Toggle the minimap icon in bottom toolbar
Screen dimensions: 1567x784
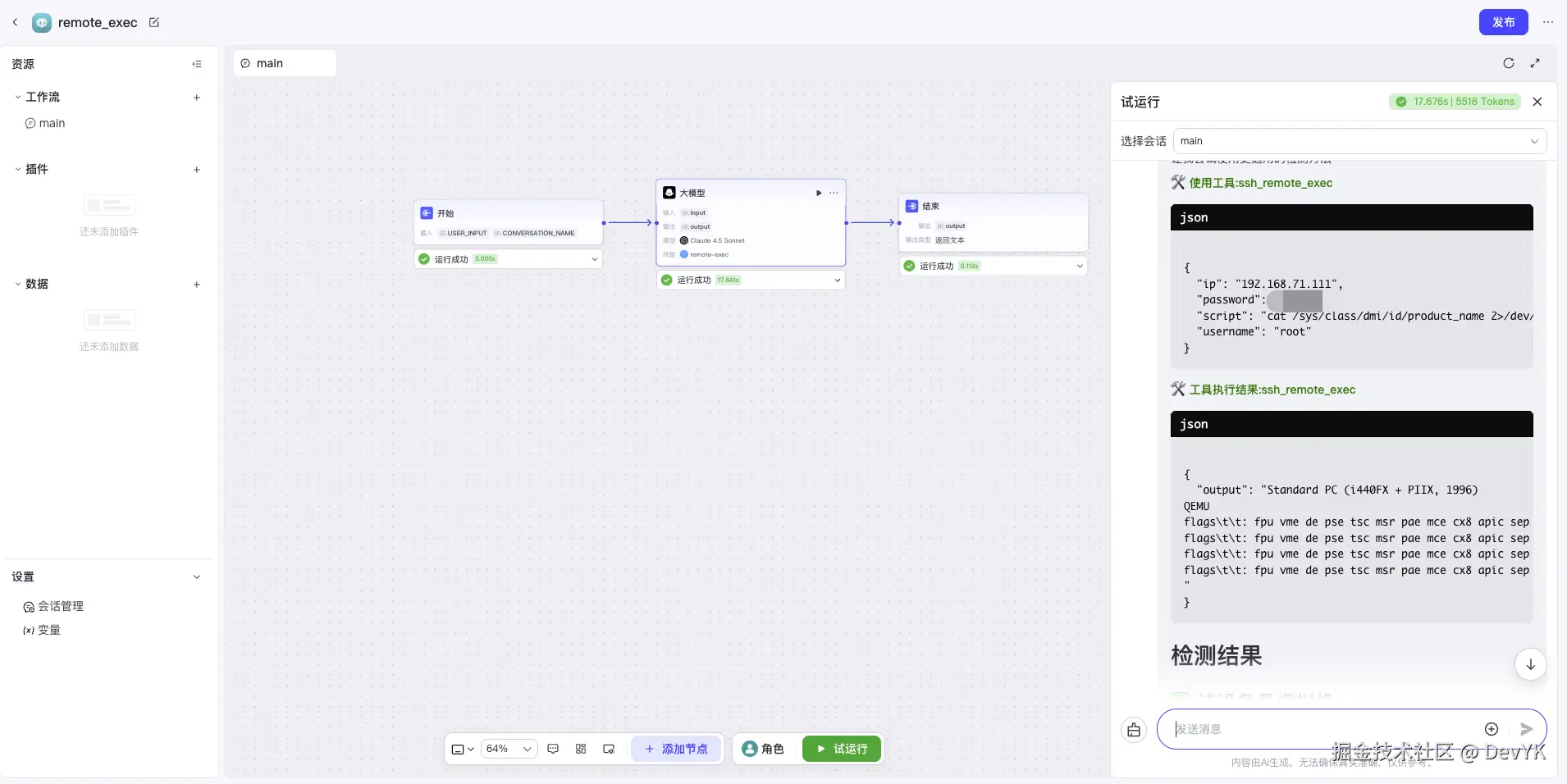tap(609, 749)
